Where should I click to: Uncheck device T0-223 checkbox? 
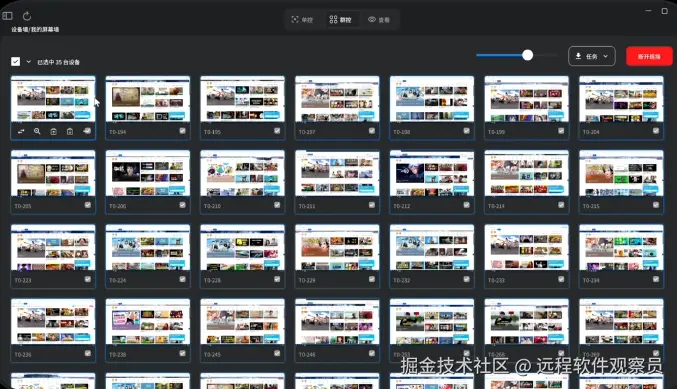point(88,279)
